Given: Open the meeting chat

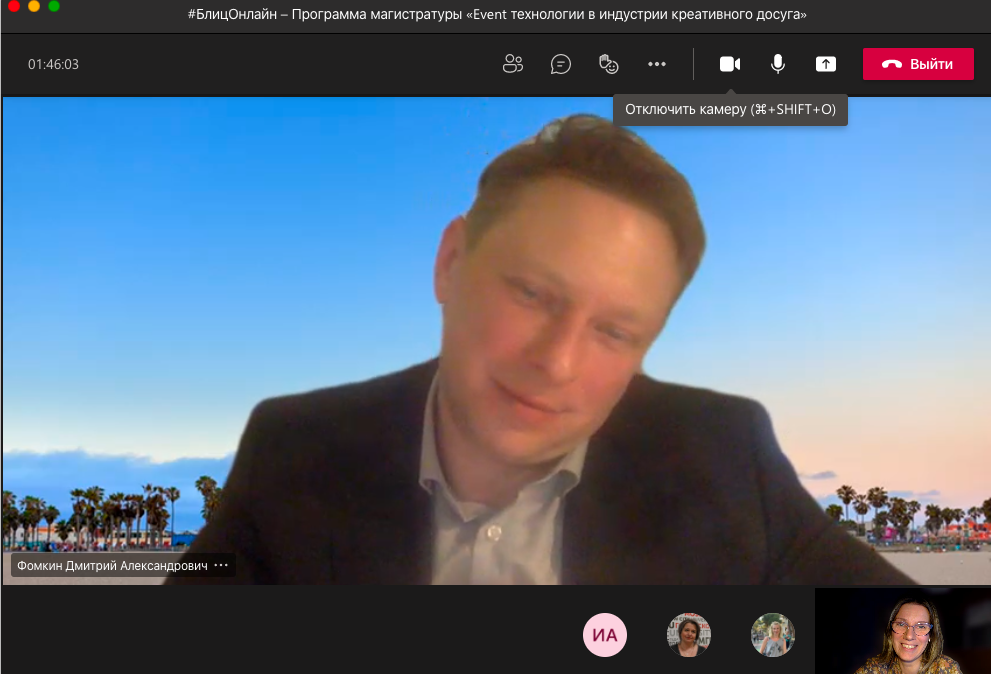Looking at the screenshot, I should click(x=561, y=64).
